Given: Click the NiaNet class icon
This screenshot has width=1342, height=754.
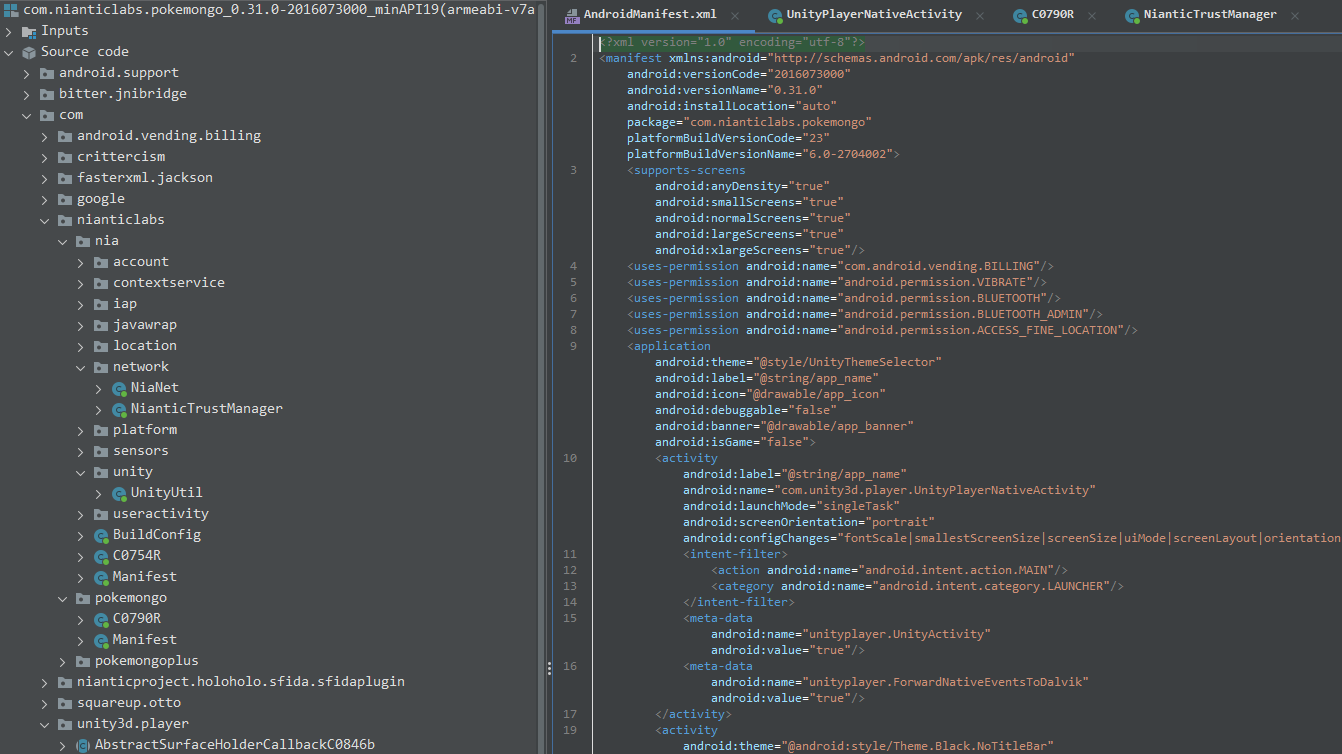Looking at the screenshot, I should pyautogui.click(x=119, y=388).
